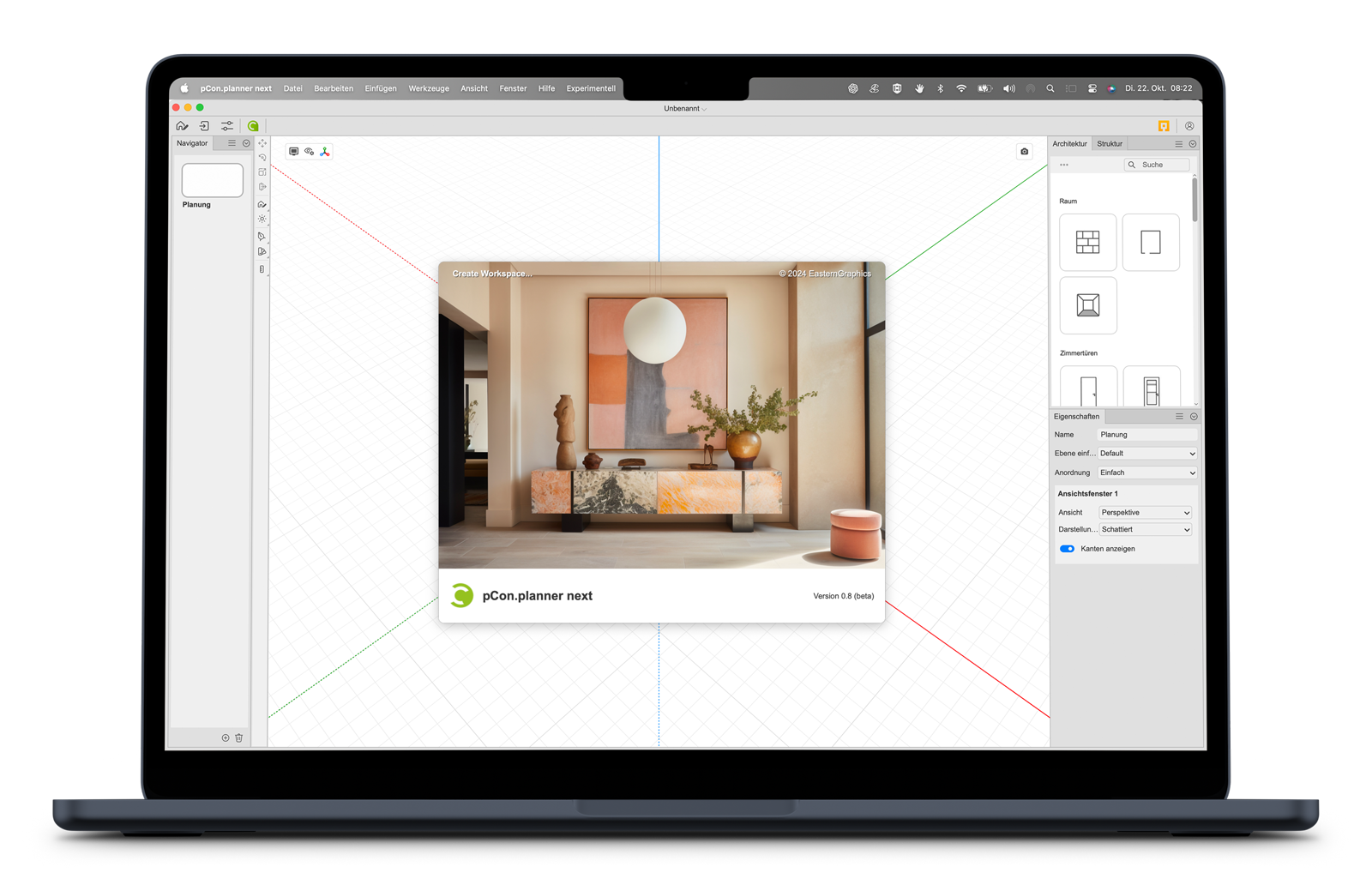Open the view visibility settings eye icon
This screenshot has height=891, width=1372.
(310, 152)
